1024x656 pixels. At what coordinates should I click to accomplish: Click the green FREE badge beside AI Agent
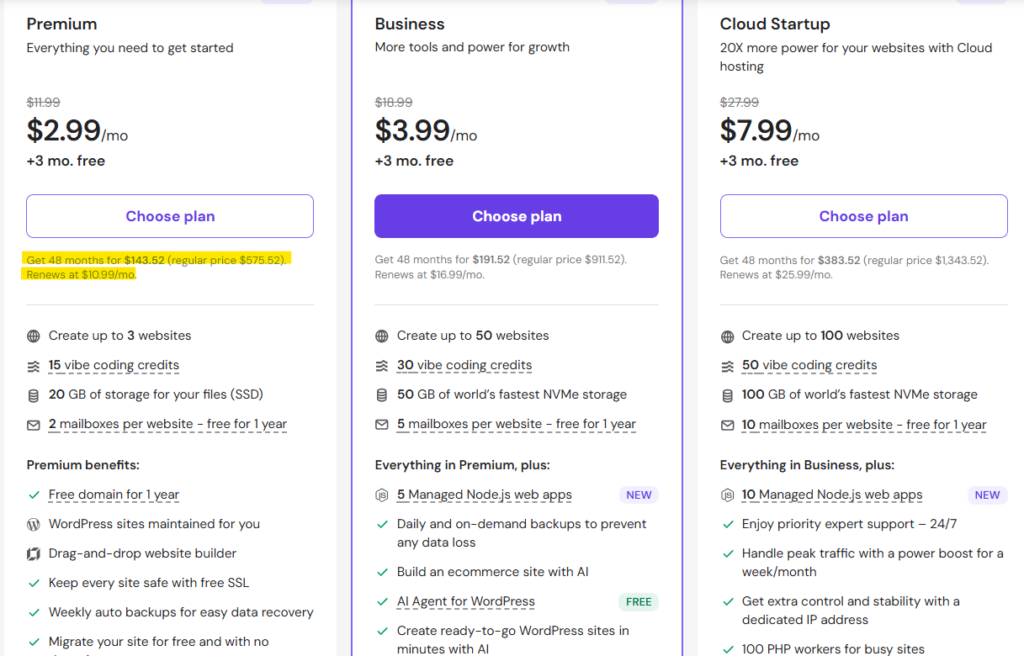[637, 601]
